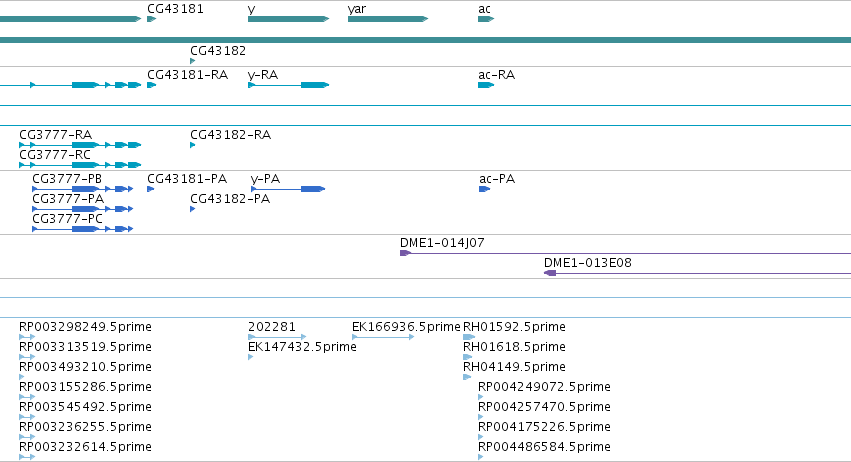The image size is (851, 462).
Task: Select the CG43182 gene label
Action: pyautogui.click(x=218, y=50)
